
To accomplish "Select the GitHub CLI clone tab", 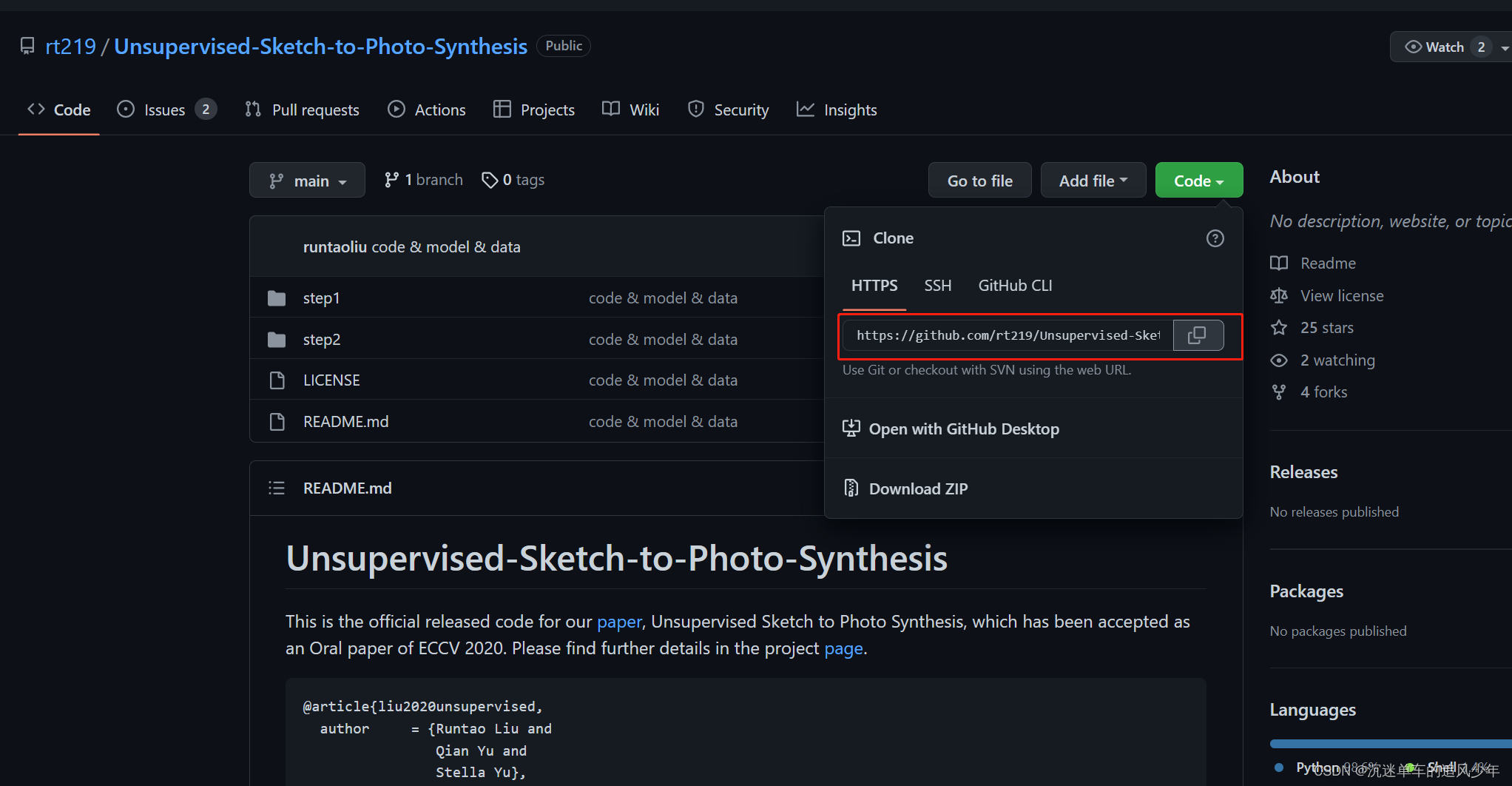I will click(1015, 286).
